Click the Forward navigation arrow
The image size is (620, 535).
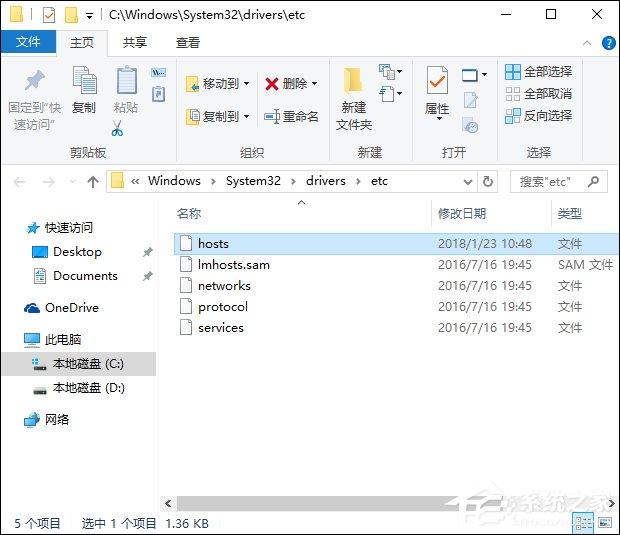pos(49,182)
